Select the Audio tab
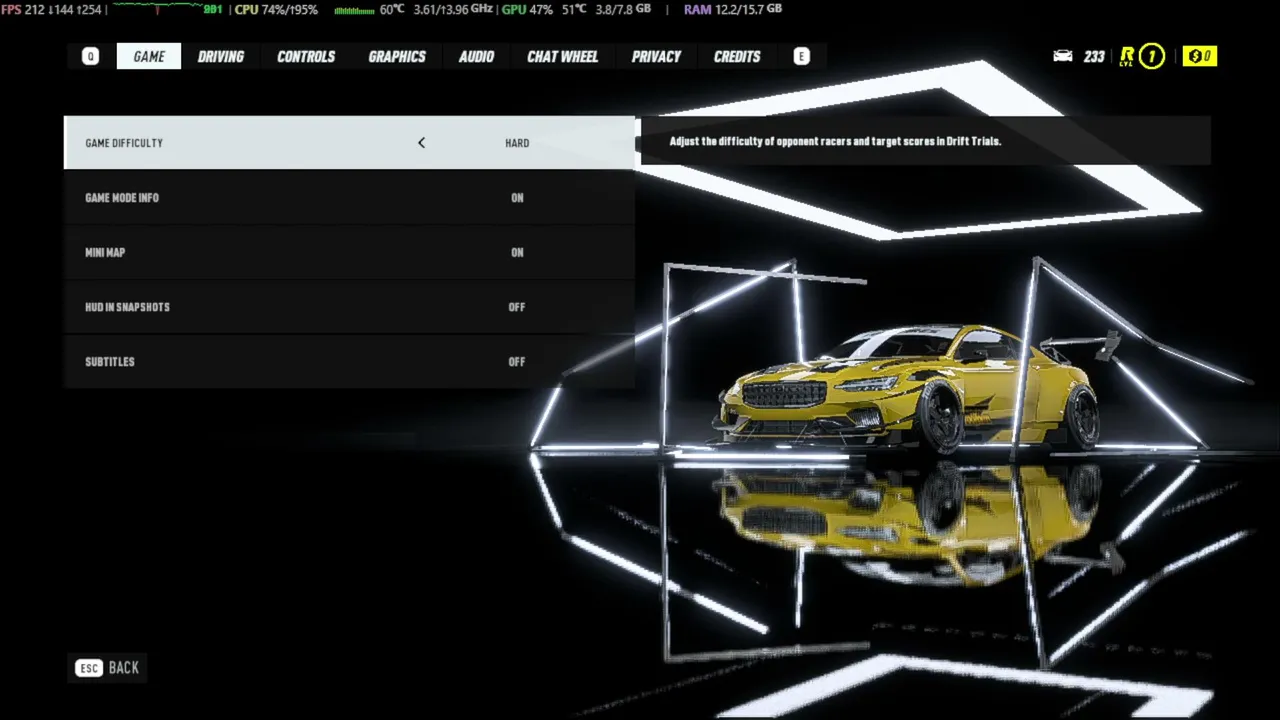The height and width of the screenshot is (720, 1280). coord(476,57)
